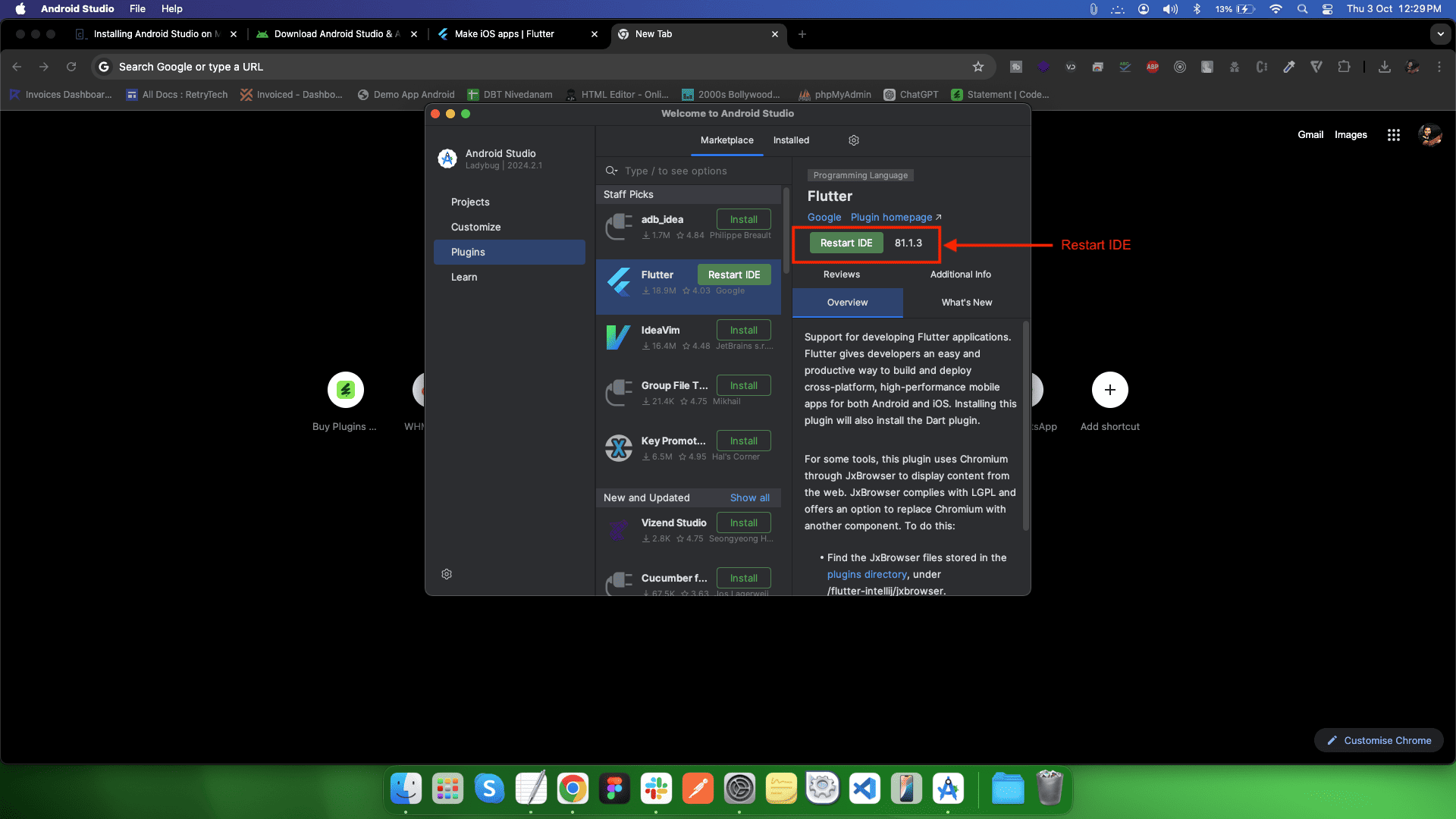Viewport: 1456px width, 819px height.
Task: Click Restart IDE button beside version 81.1.3
Action: (846, 243)
